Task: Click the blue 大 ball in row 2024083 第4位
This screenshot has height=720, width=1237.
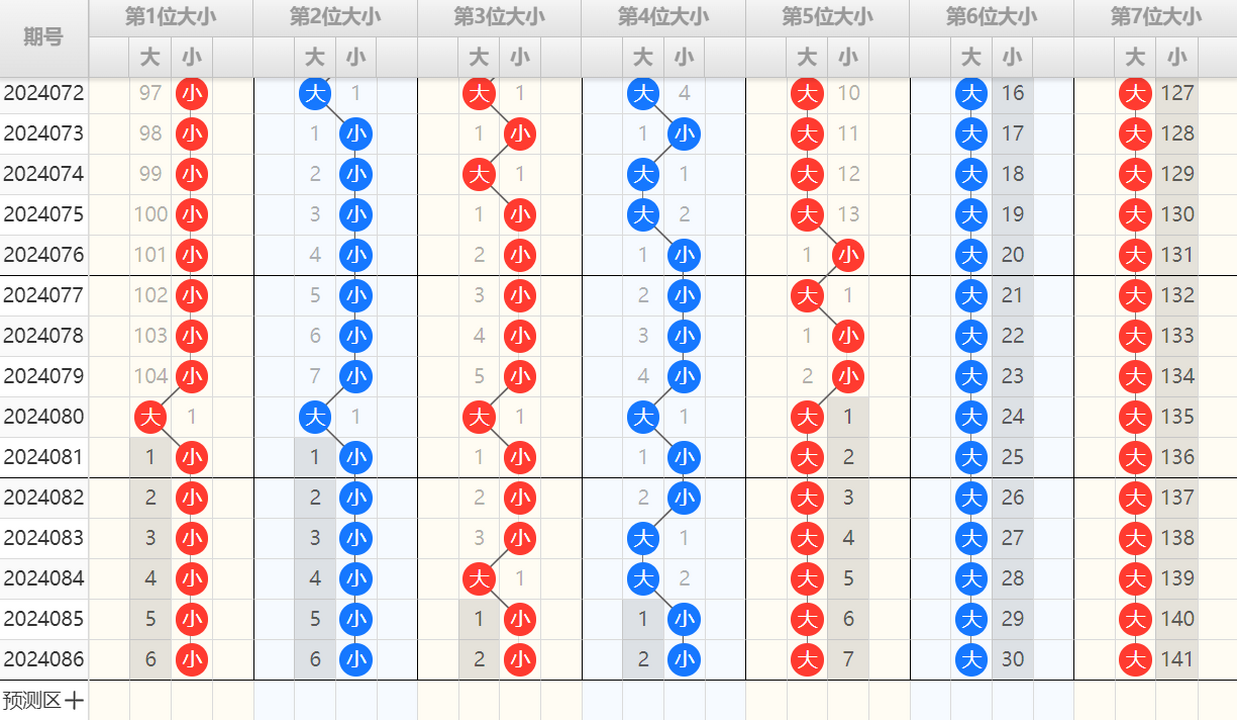Action: tap(643, 538)
